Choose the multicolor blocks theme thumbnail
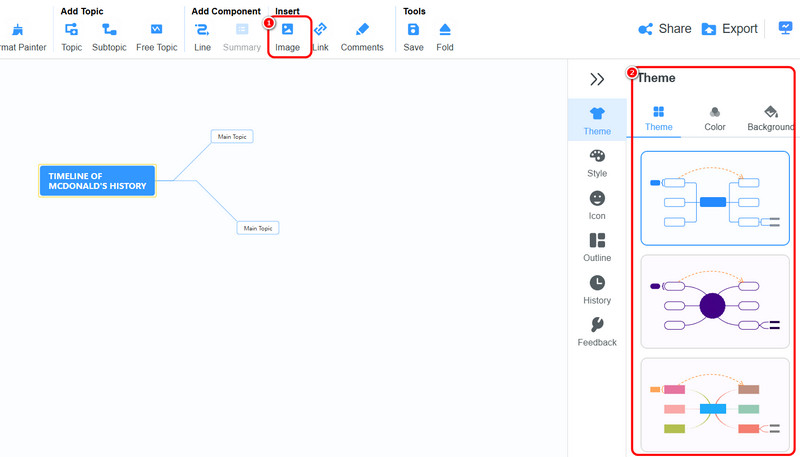 click(715, 404)
